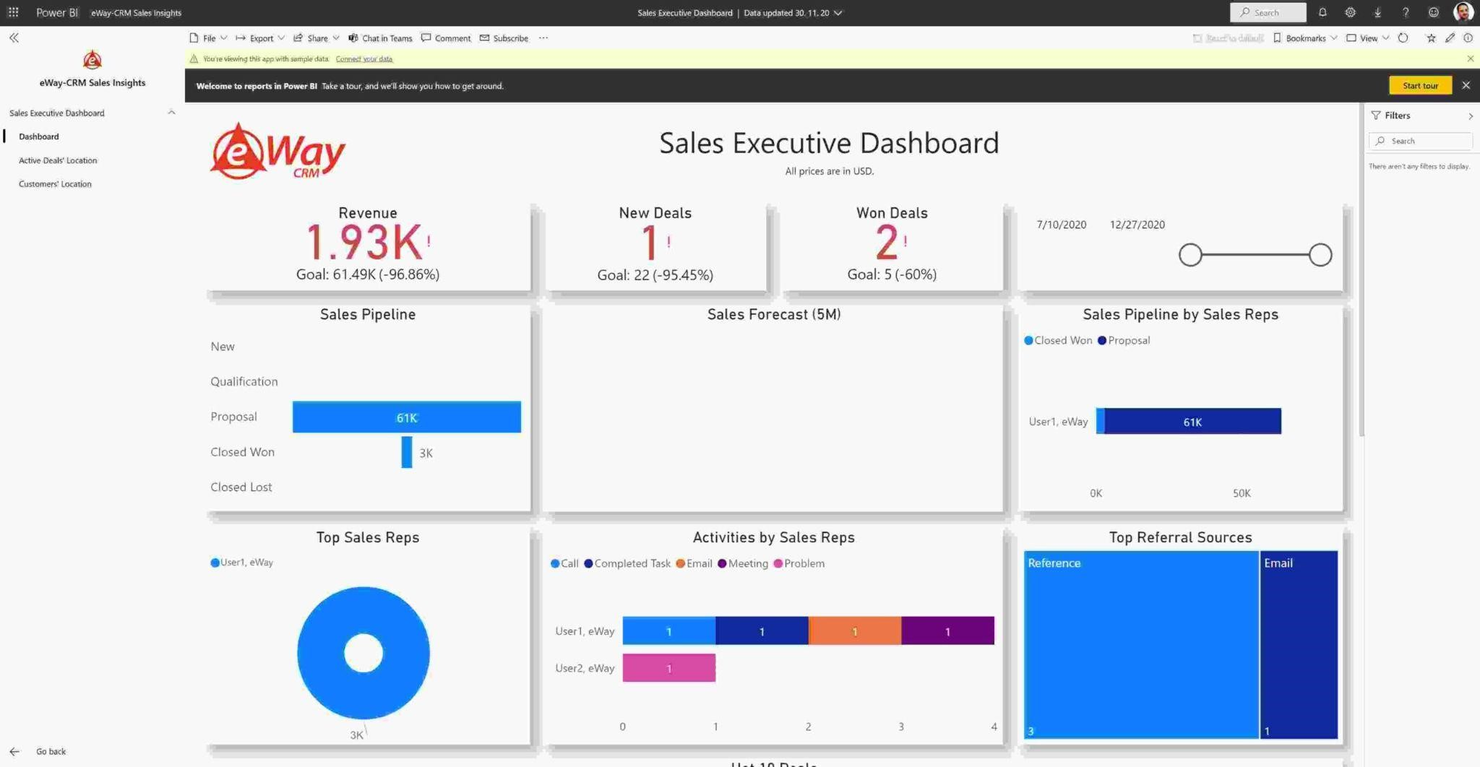Open Power BI notifications bell
Screen dimensions: 1480x767
(1322, 12)
